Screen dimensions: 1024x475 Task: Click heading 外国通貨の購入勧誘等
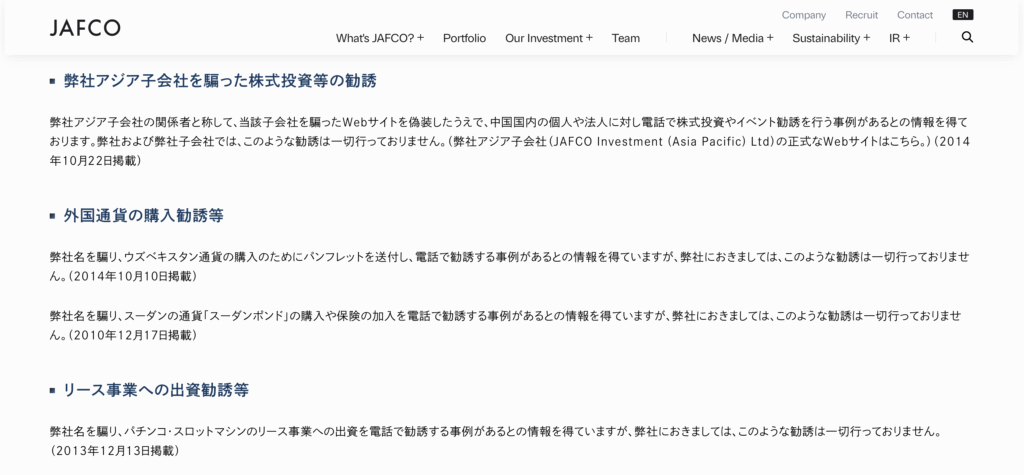click(144, 216)
